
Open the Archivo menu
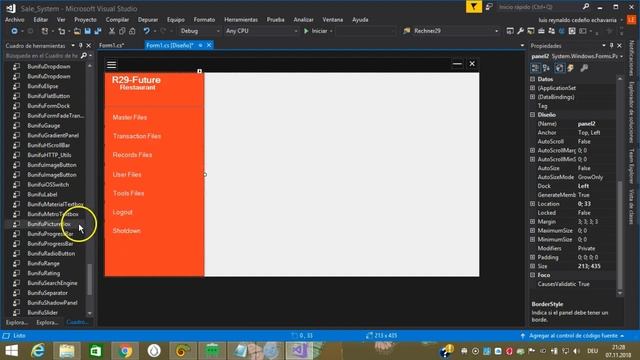pyautogui.click(x=15, y=20)
